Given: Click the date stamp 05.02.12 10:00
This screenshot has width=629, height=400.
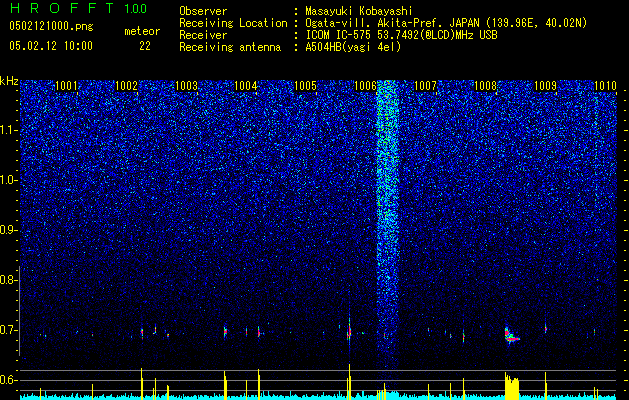Looking at the screenshot, I should pyautogui.click(x=51, y=46).
